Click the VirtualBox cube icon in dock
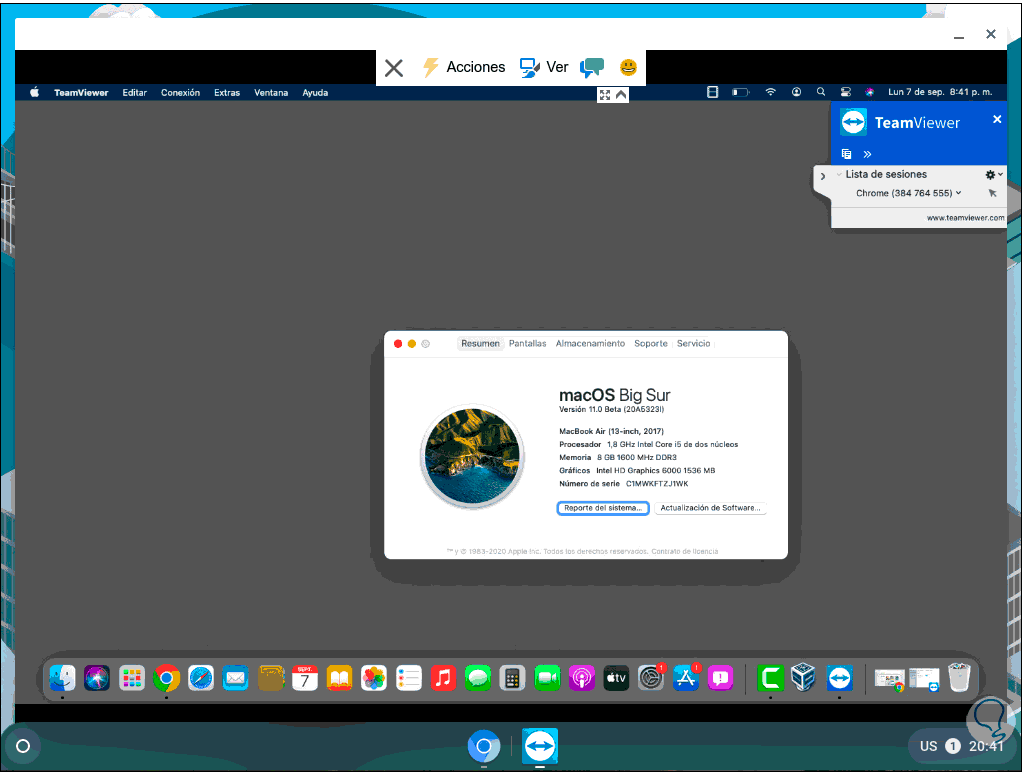This screenshot has height=774, width=1023. pos(803,677)
